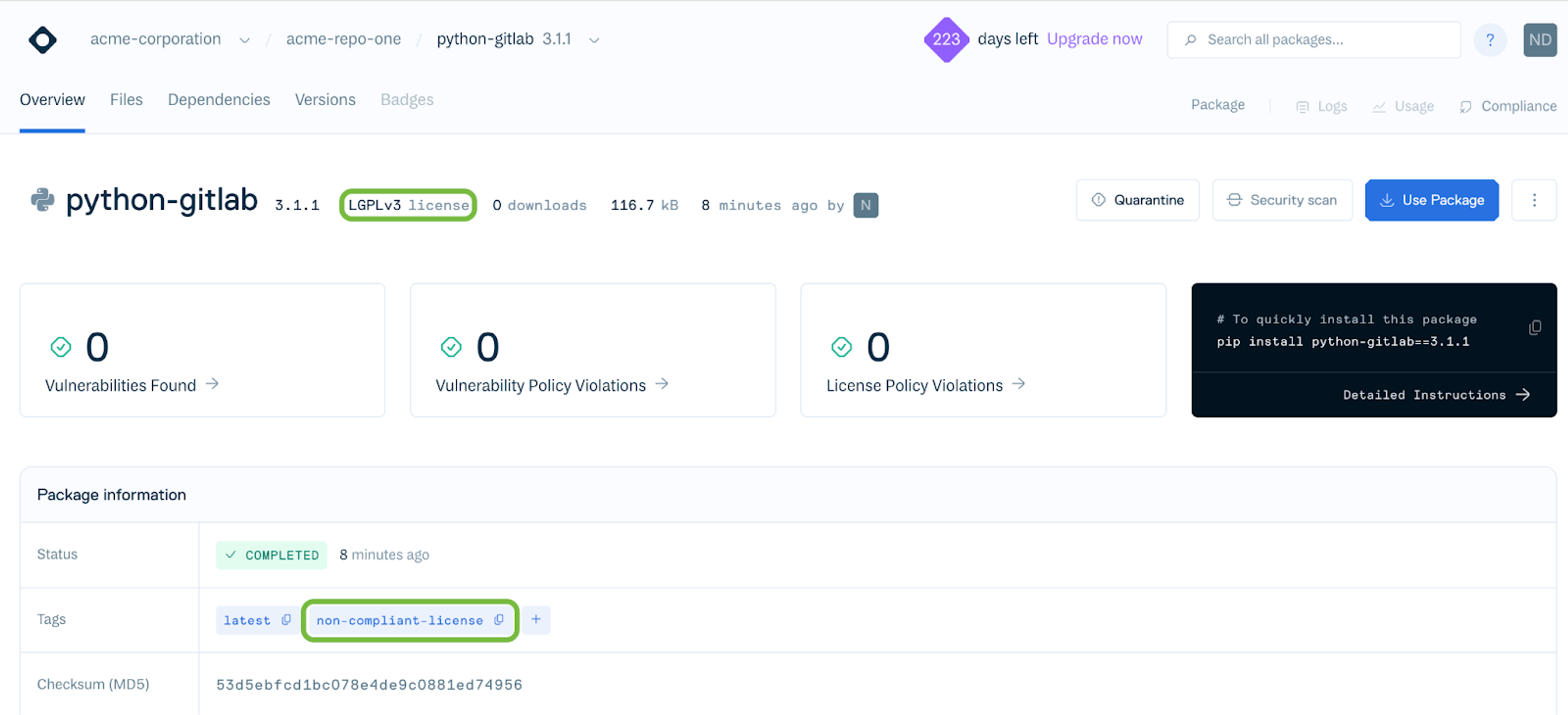This screenshot has width=1568, height=715.
Task: Expand the python-gitlab version dropdown
Action: 594,40
